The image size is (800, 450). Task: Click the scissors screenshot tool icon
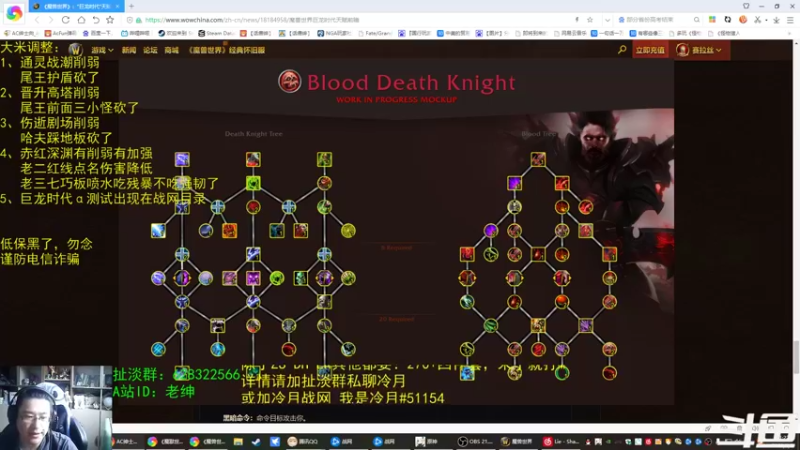pos(758,20)
